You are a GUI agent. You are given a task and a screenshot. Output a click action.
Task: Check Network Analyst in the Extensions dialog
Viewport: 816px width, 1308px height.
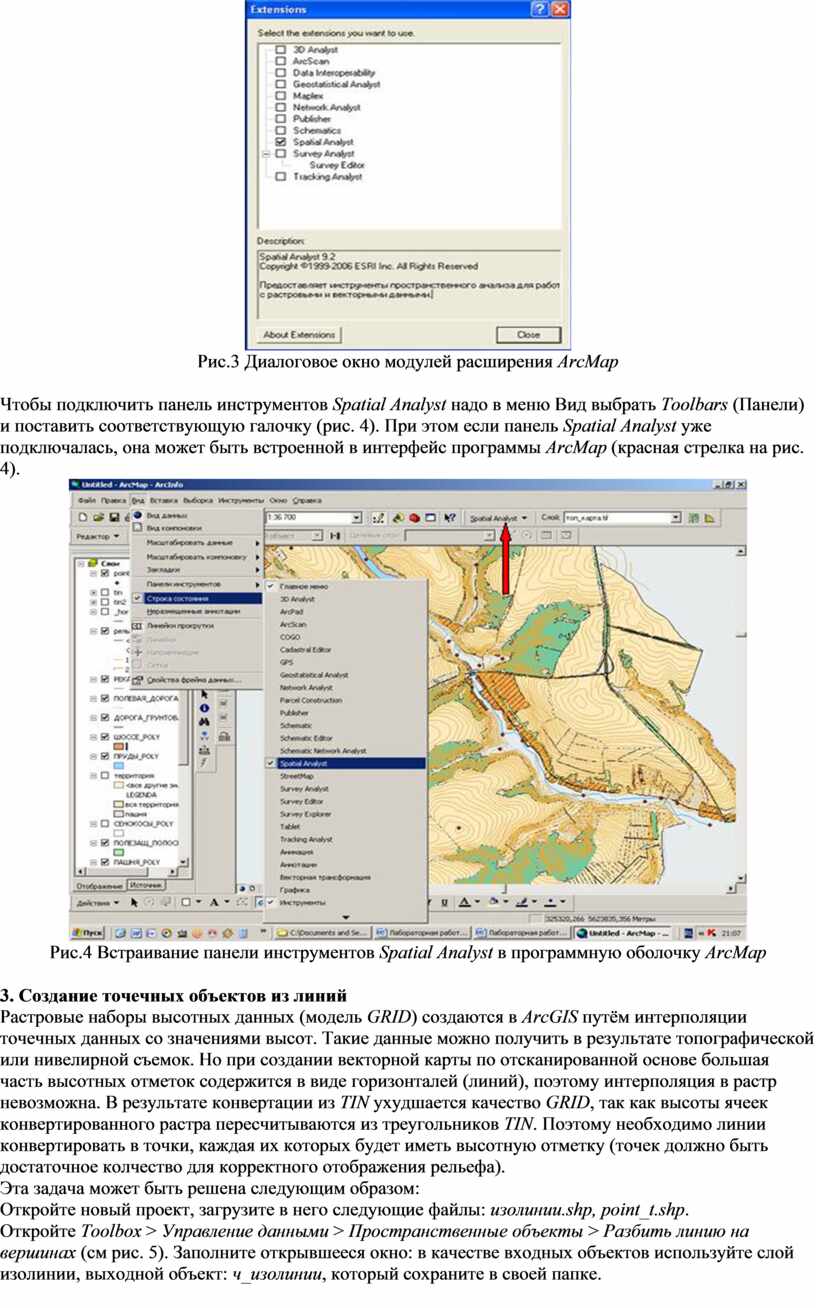point(281,107)
